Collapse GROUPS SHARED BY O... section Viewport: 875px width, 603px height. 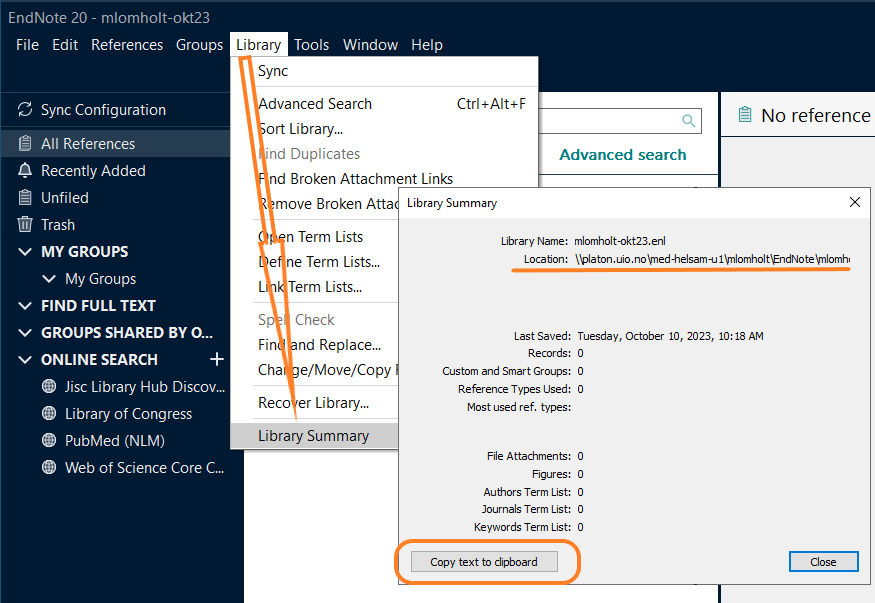pos(25,332)
